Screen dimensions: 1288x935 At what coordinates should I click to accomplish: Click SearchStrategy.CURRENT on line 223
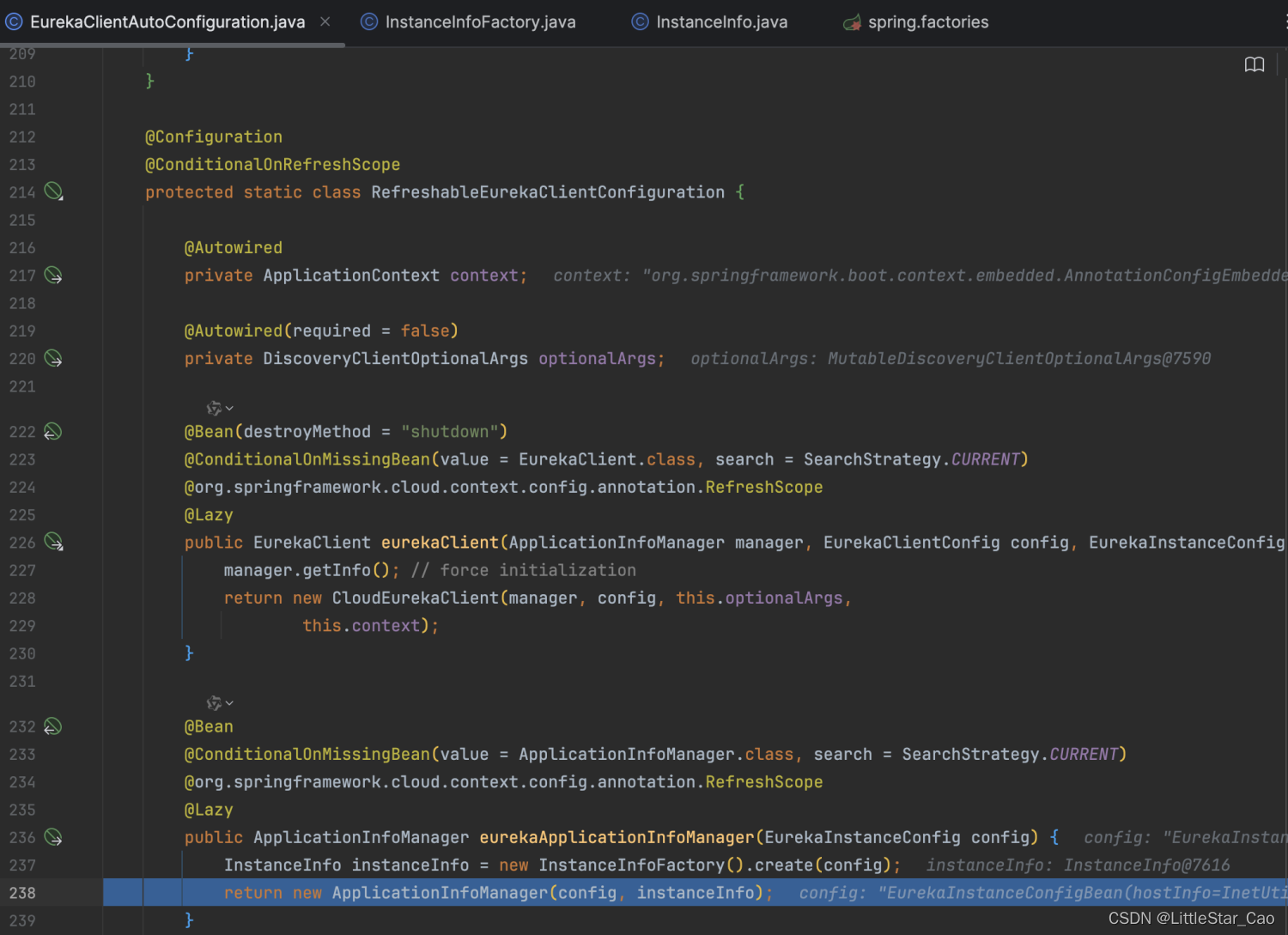(911, 459)
